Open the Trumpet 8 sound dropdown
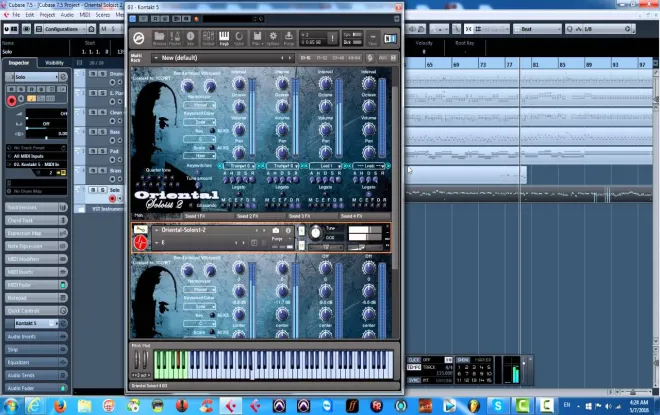This screenshot has width=660, height=415. pos(283,166)
